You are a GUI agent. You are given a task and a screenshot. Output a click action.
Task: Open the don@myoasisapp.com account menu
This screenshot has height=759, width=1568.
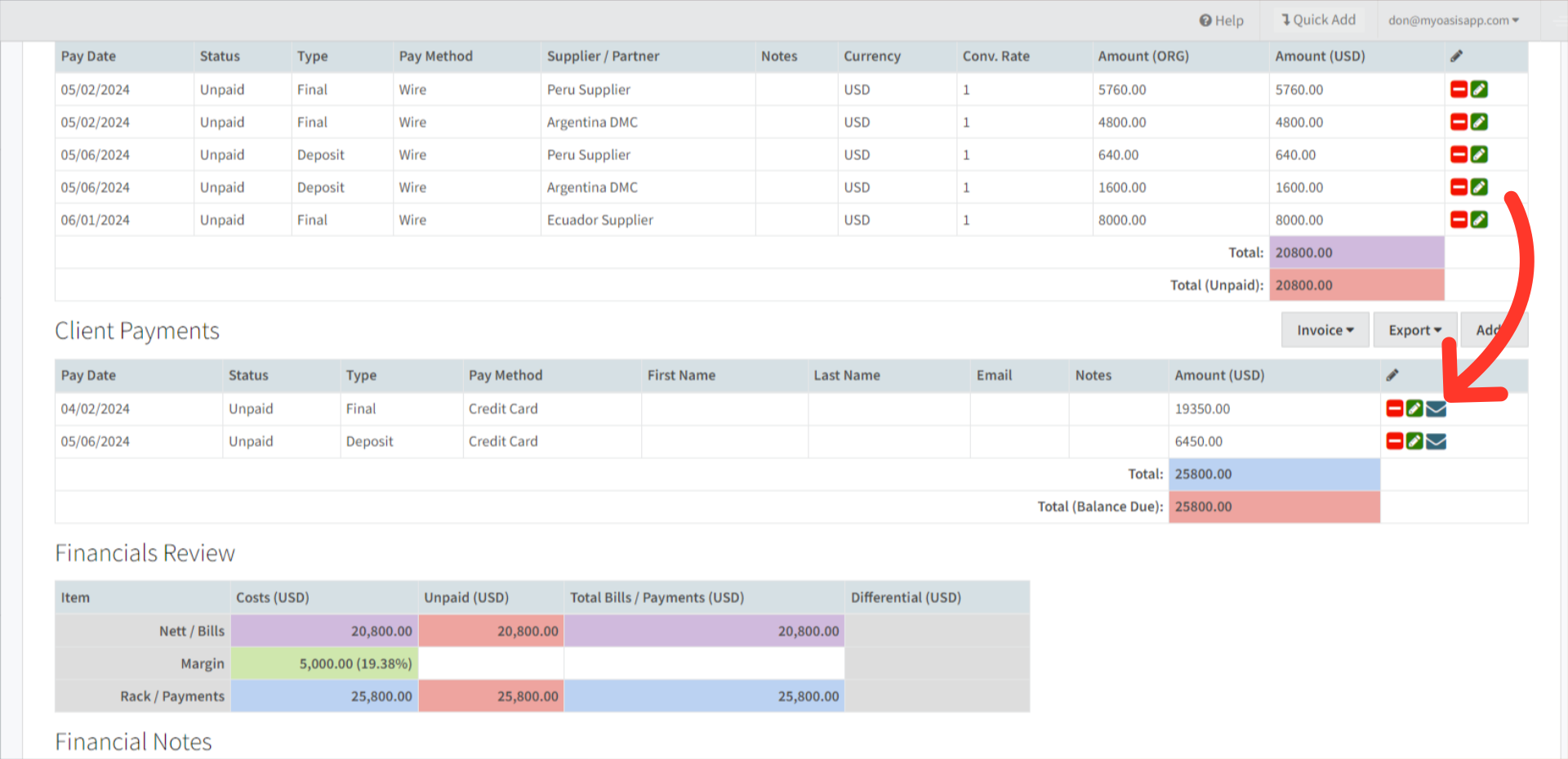(x=1454, y=20)
